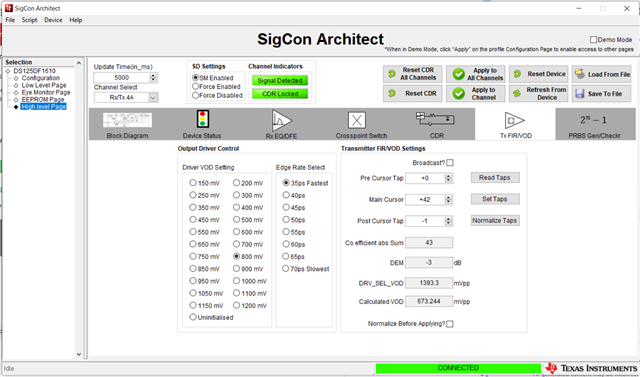Click Main Cursor stepper arrows

pos(449,200)
